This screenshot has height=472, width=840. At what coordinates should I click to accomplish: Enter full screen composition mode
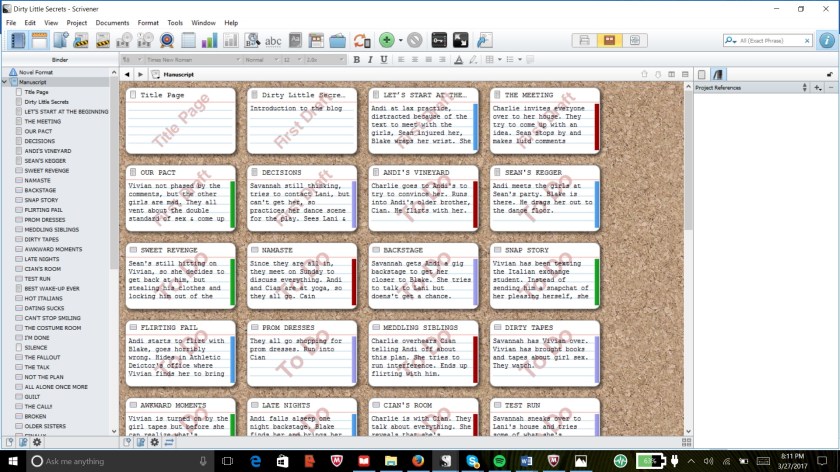point(461,41)
